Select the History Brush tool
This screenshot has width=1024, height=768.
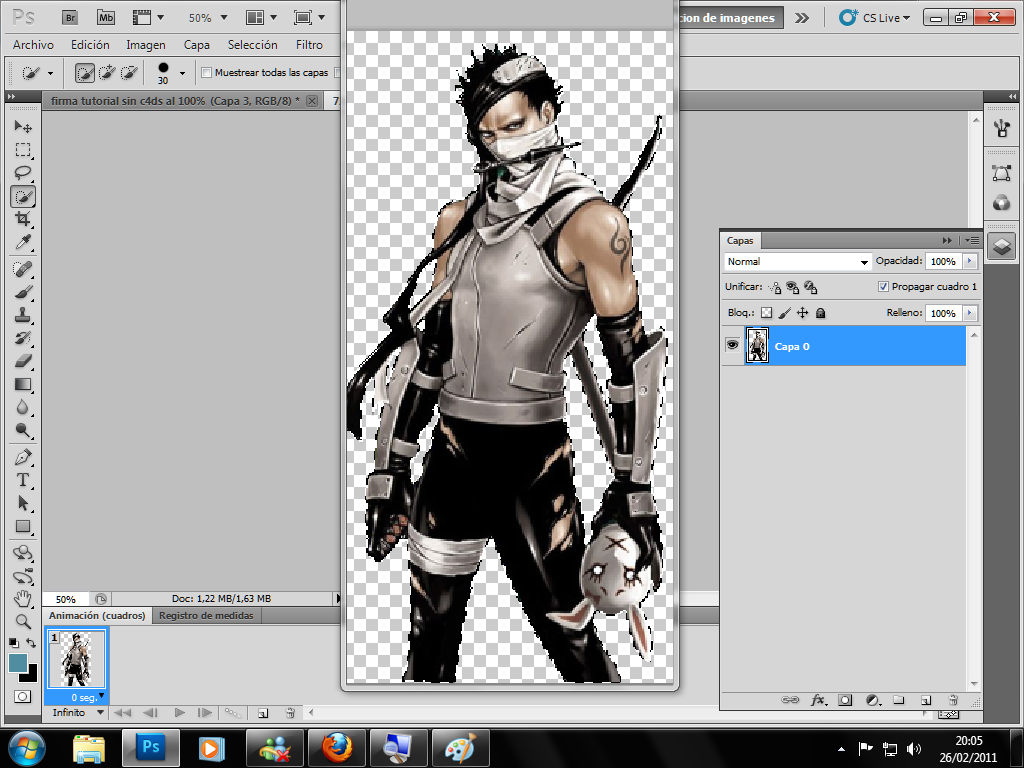(x=23, y=338)
